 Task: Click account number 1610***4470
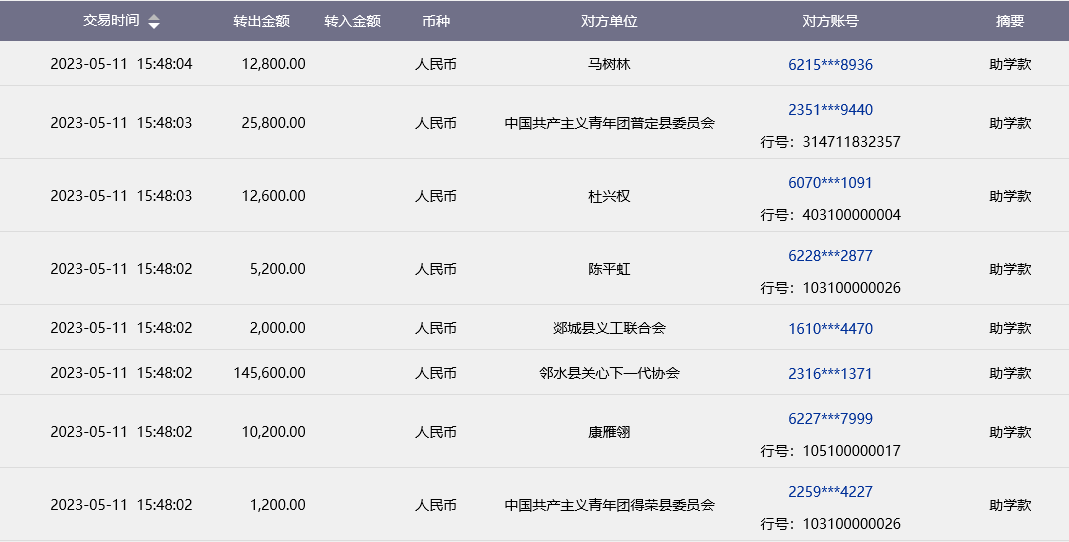830,328
